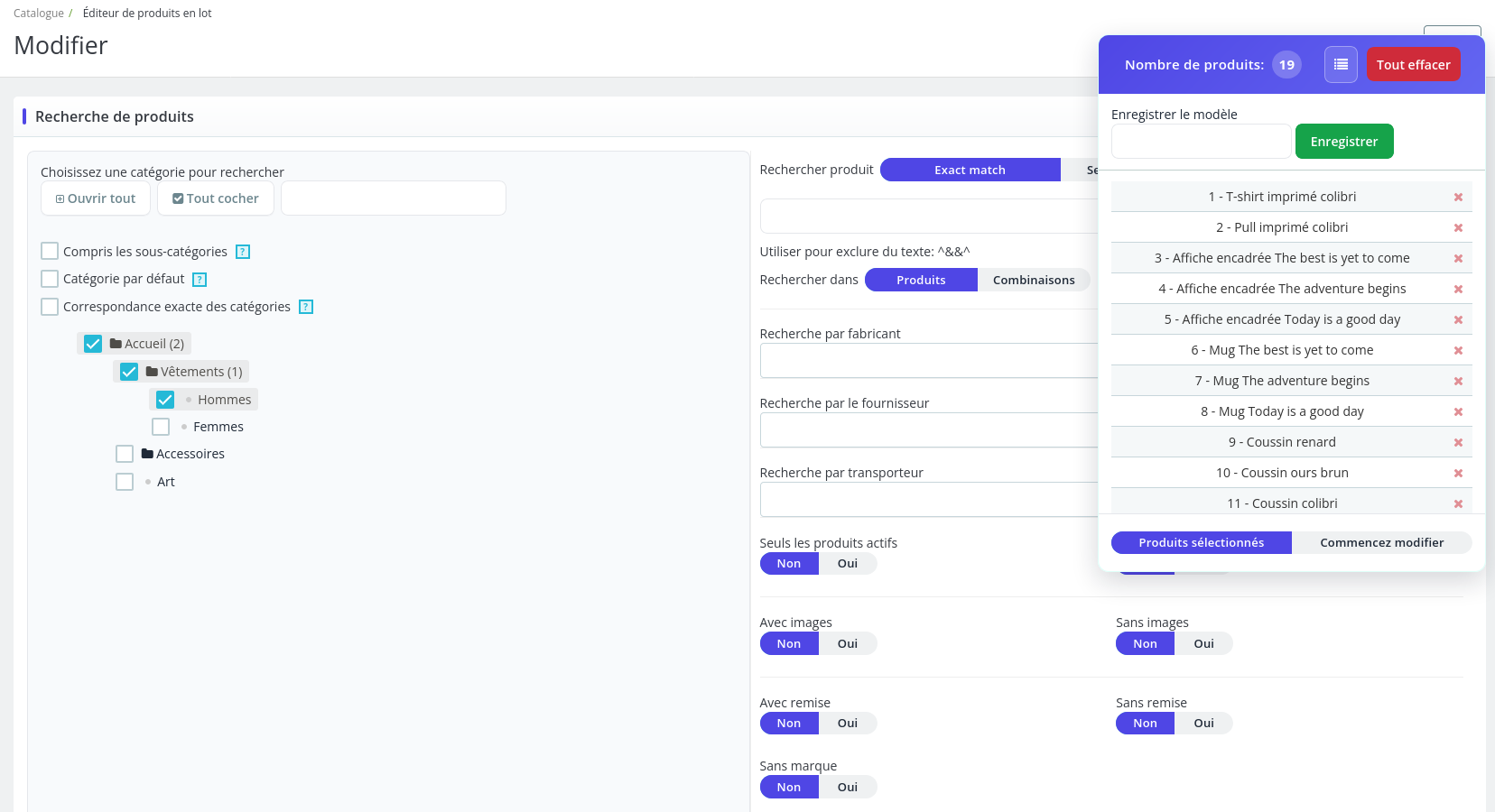The height and width of the screenshot is (812, 1495).
Task: Switch to Commencez modifier tab
Action: tap(1381, 542)
